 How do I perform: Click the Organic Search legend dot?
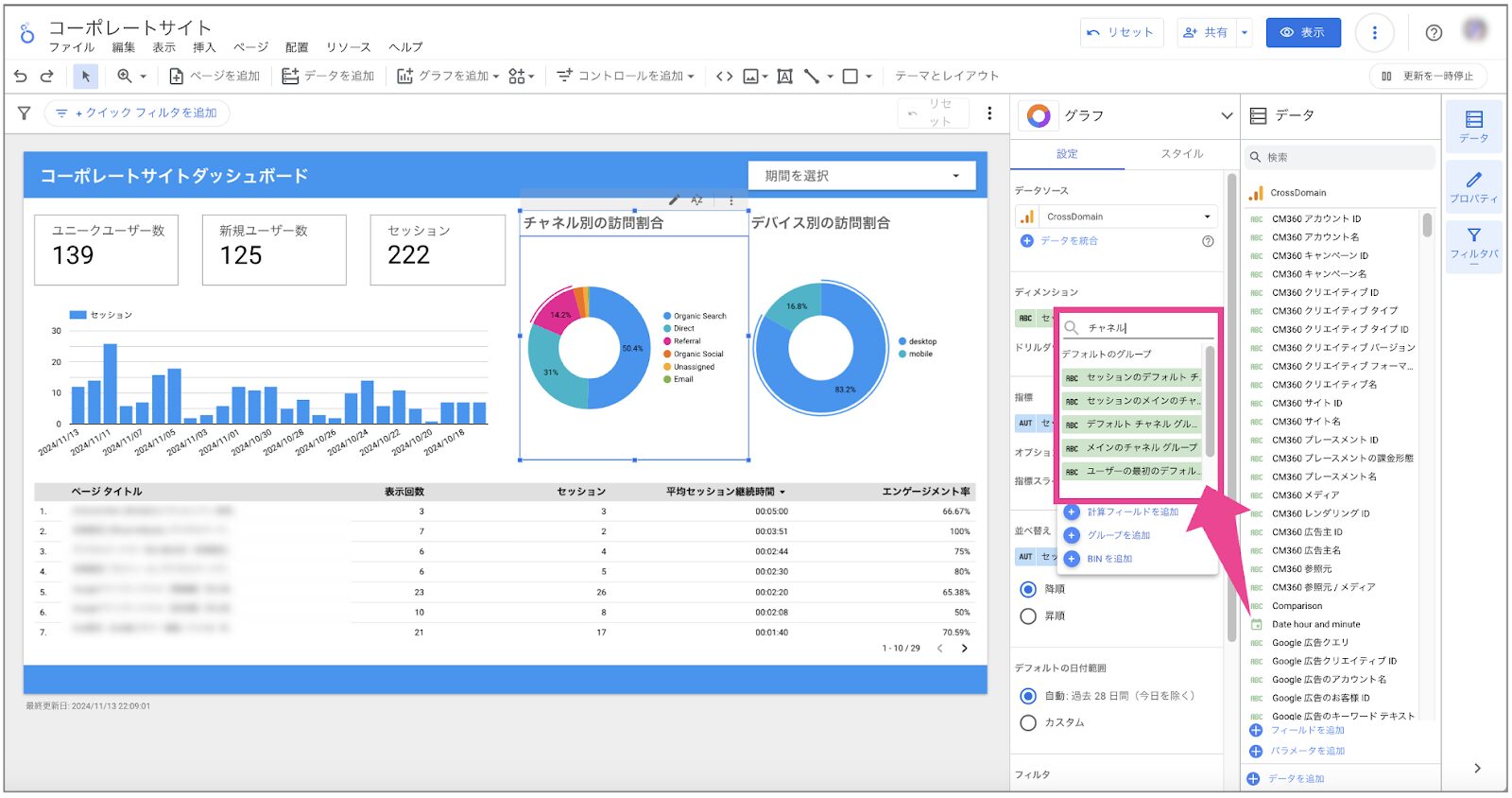pyautogui.click(x=667, y=317)
